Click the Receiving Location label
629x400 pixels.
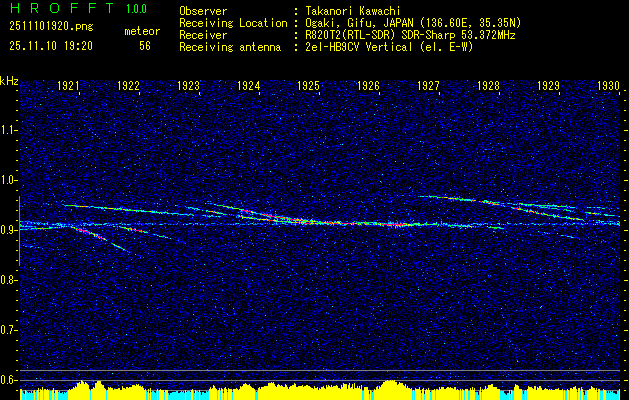tap(233, 23)
